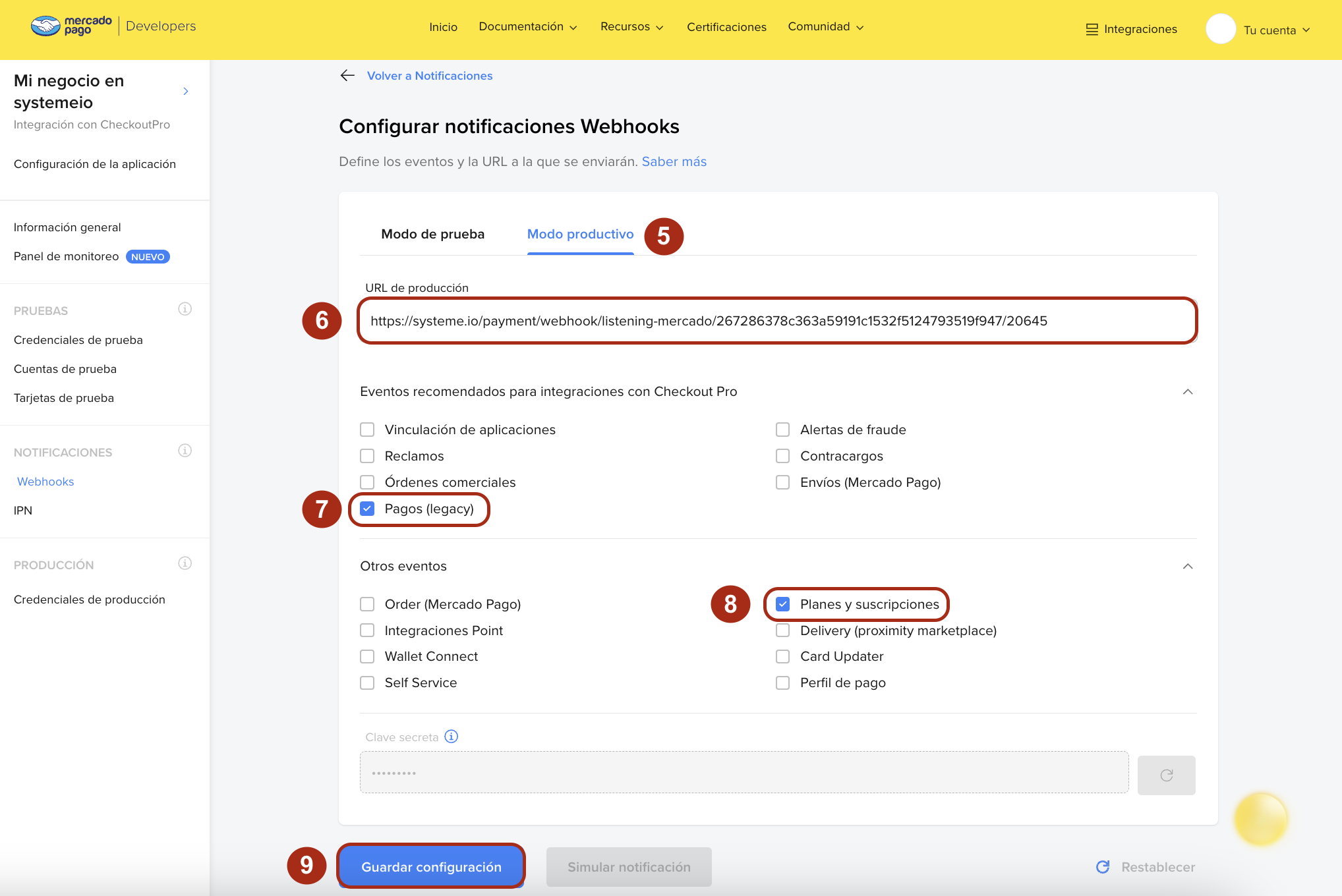Click the Simular notificación button
1342x896 pixels.
pos(629,867)
